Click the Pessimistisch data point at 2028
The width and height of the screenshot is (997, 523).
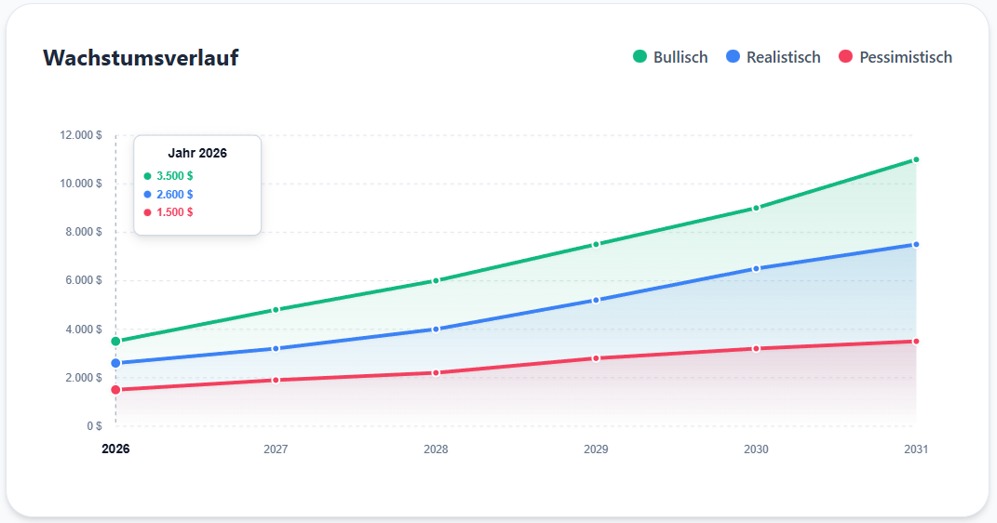click(436, 373)
